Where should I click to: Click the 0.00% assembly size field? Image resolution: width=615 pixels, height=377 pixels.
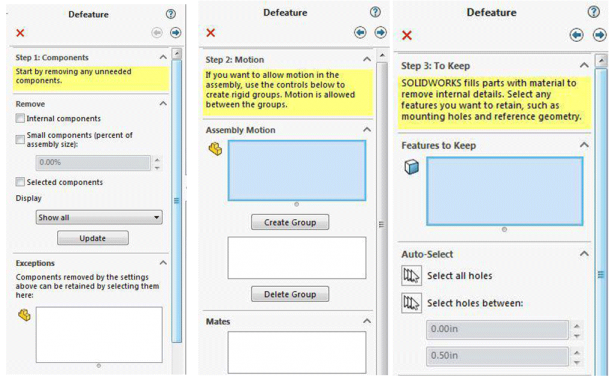pos(93,162)
